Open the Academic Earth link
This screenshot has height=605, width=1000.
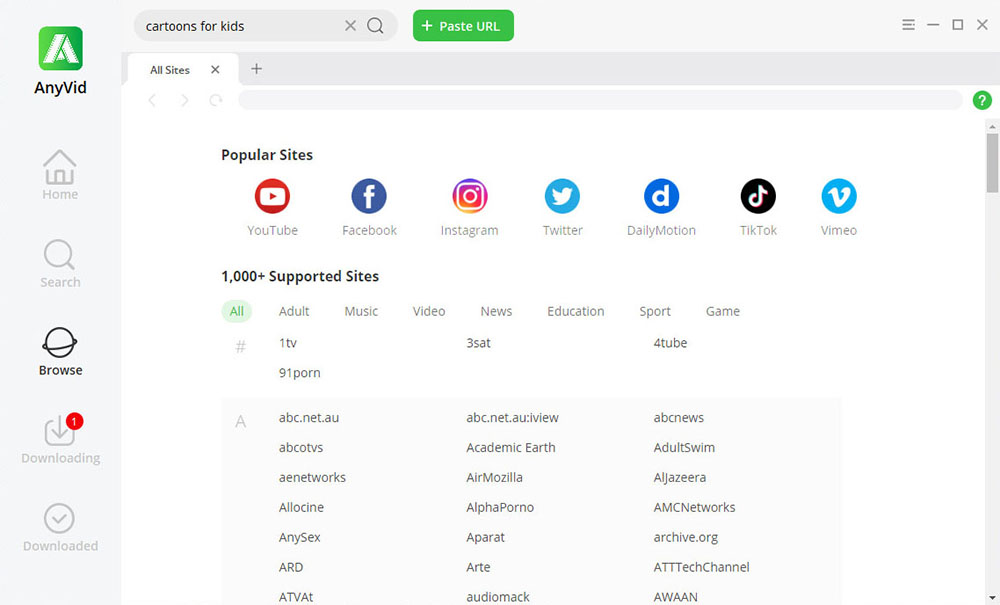(x=511, y=448)
